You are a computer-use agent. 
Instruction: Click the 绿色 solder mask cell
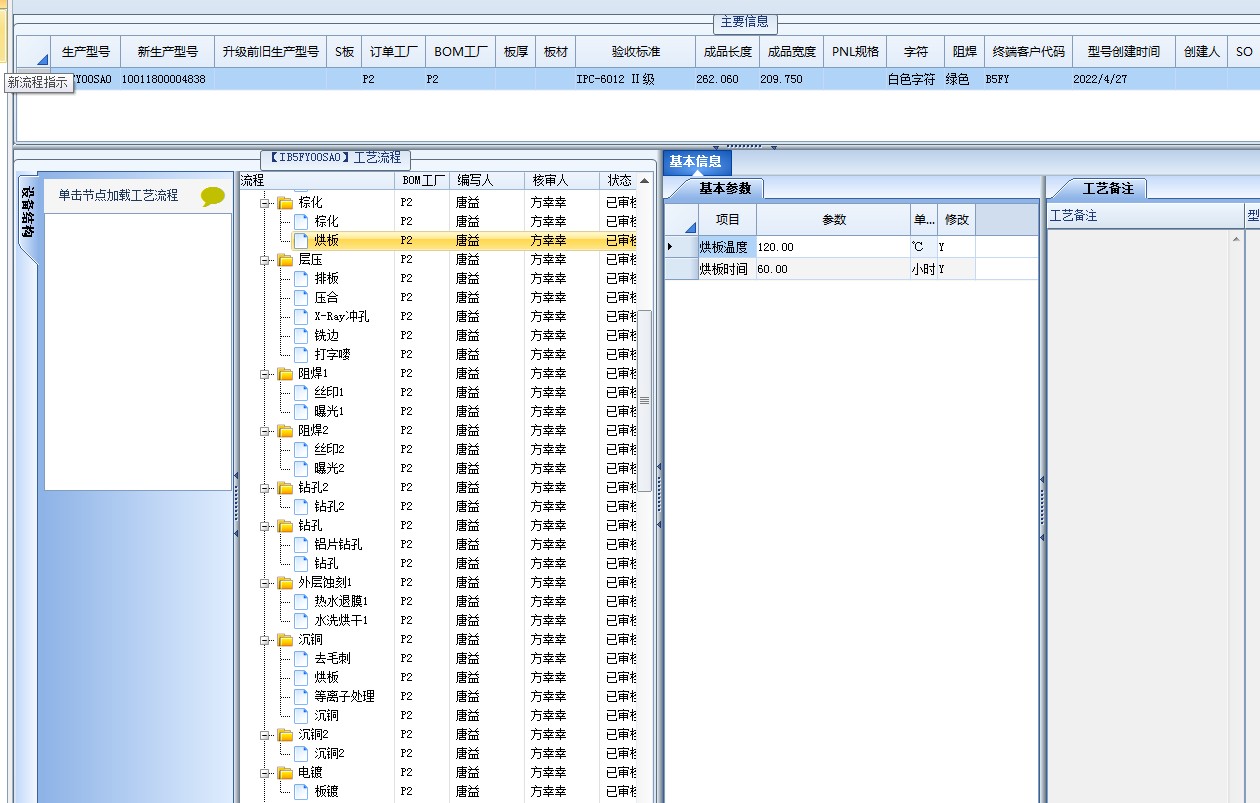[x=964, y=79]
